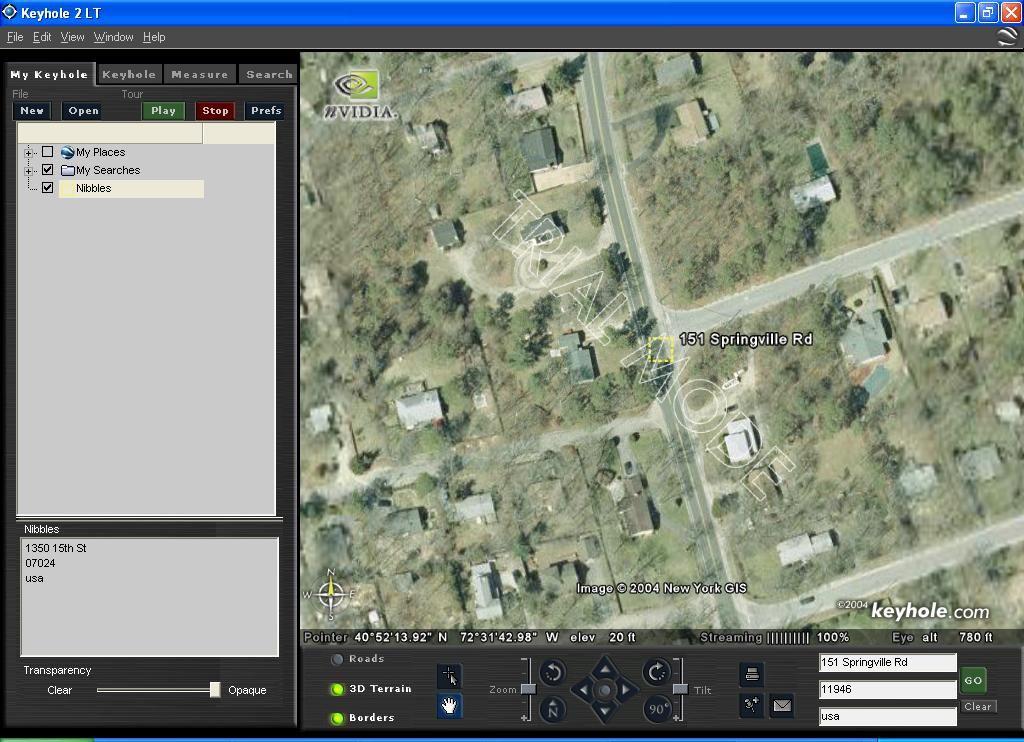This screenshot has width=1024, height=742.
Task: Check the My Places checkbox
Action: pos(47,152)
